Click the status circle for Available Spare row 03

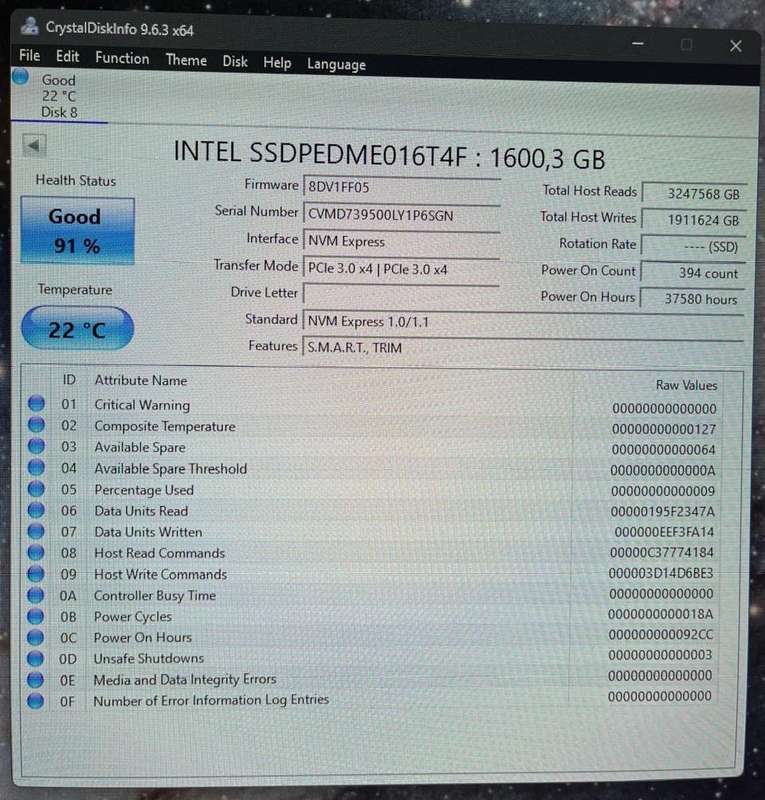(36, 446)
